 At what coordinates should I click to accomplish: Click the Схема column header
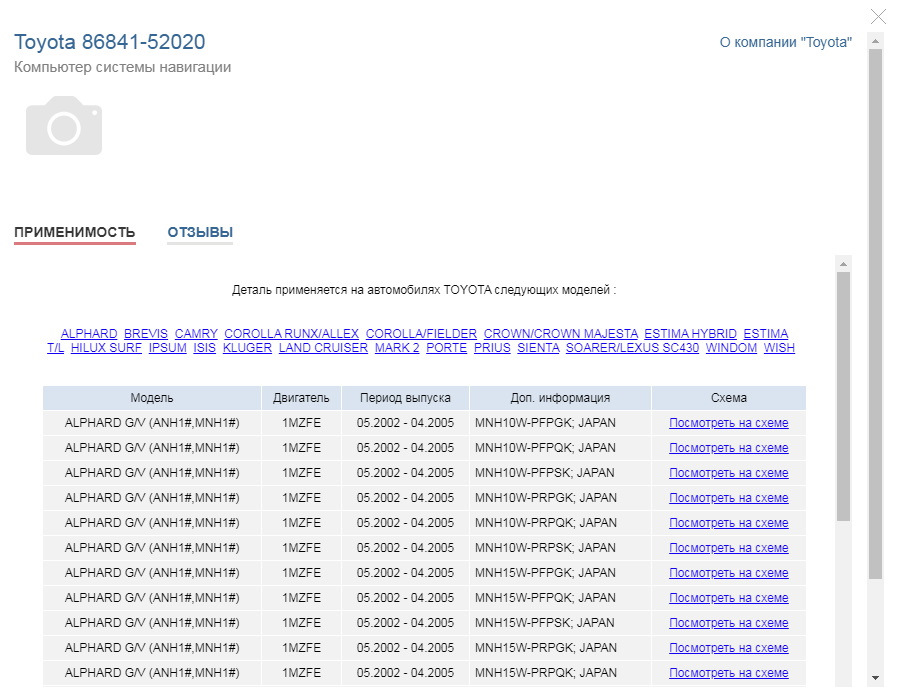(729, 398)
